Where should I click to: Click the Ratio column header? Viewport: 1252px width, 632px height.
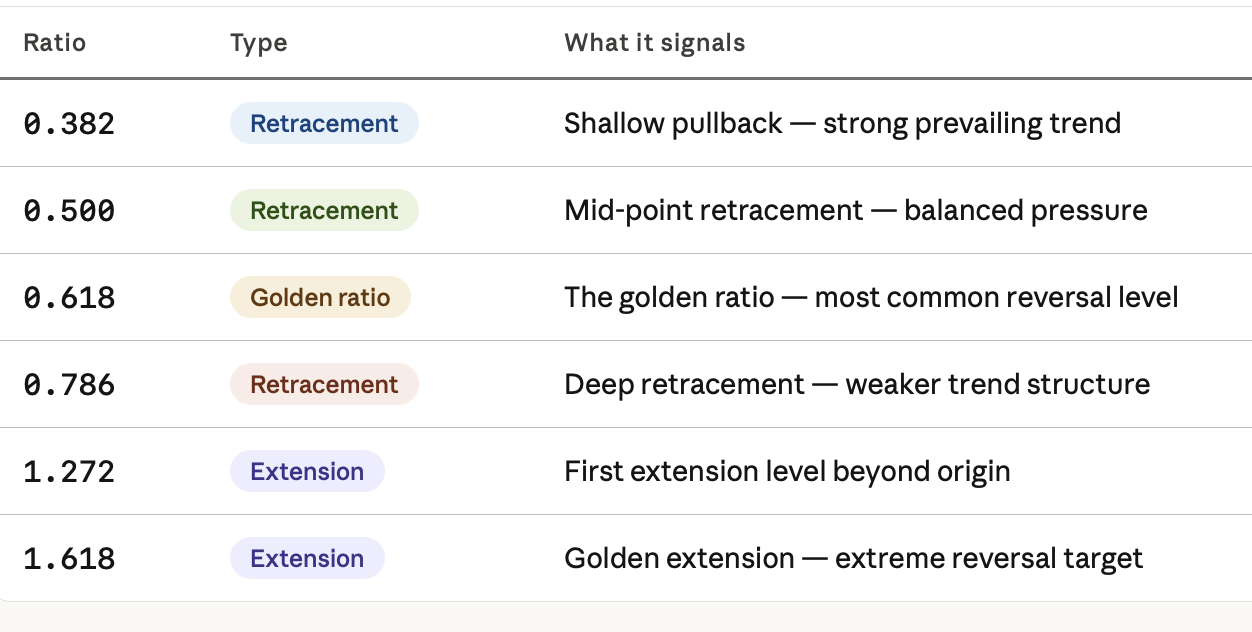tap(55, 43)
